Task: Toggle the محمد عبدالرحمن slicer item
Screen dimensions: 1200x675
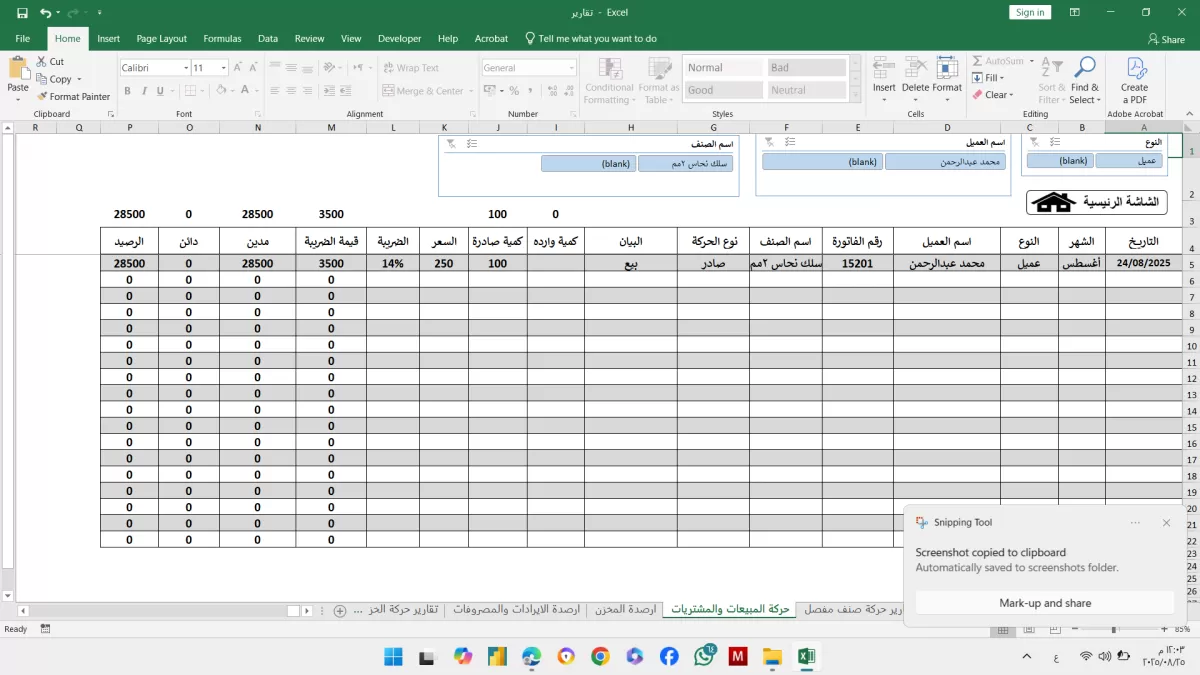Action: (x=945, y=162)
